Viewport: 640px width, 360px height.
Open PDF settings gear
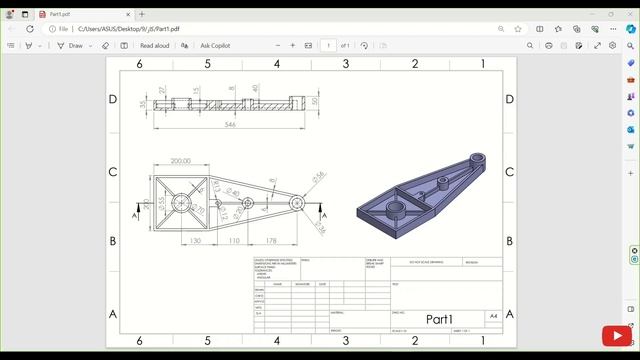point(612,46)
